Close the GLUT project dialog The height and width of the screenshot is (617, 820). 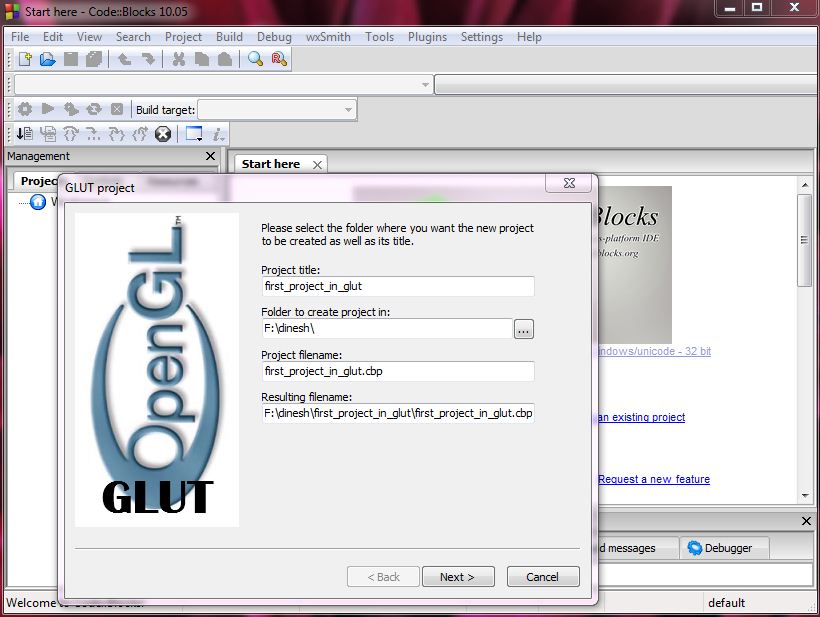coord(570,183)
